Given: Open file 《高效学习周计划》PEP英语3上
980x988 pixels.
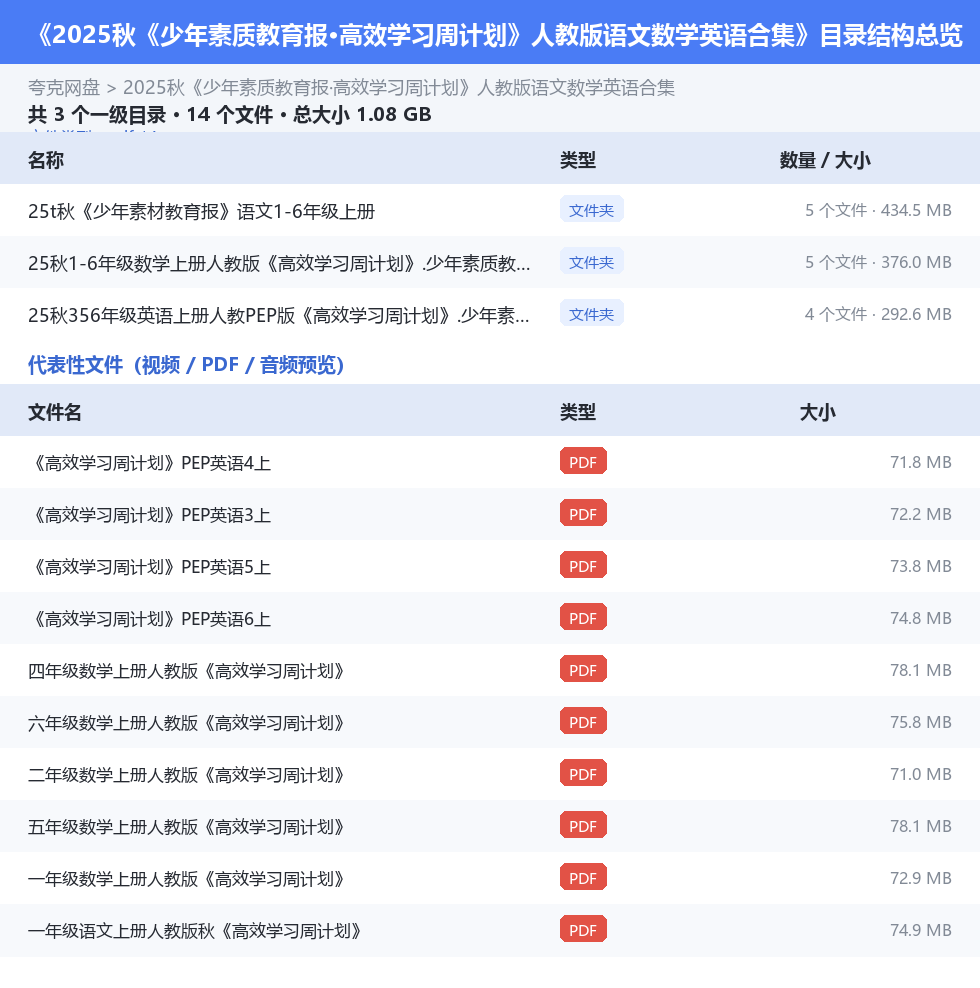Looking at the screenshot, I should tap(149, 515).
